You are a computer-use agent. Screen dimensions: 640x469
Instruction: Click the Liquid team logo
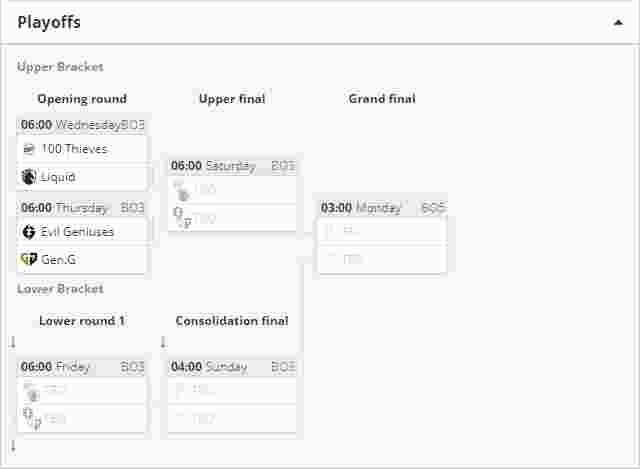click(29, 177)
